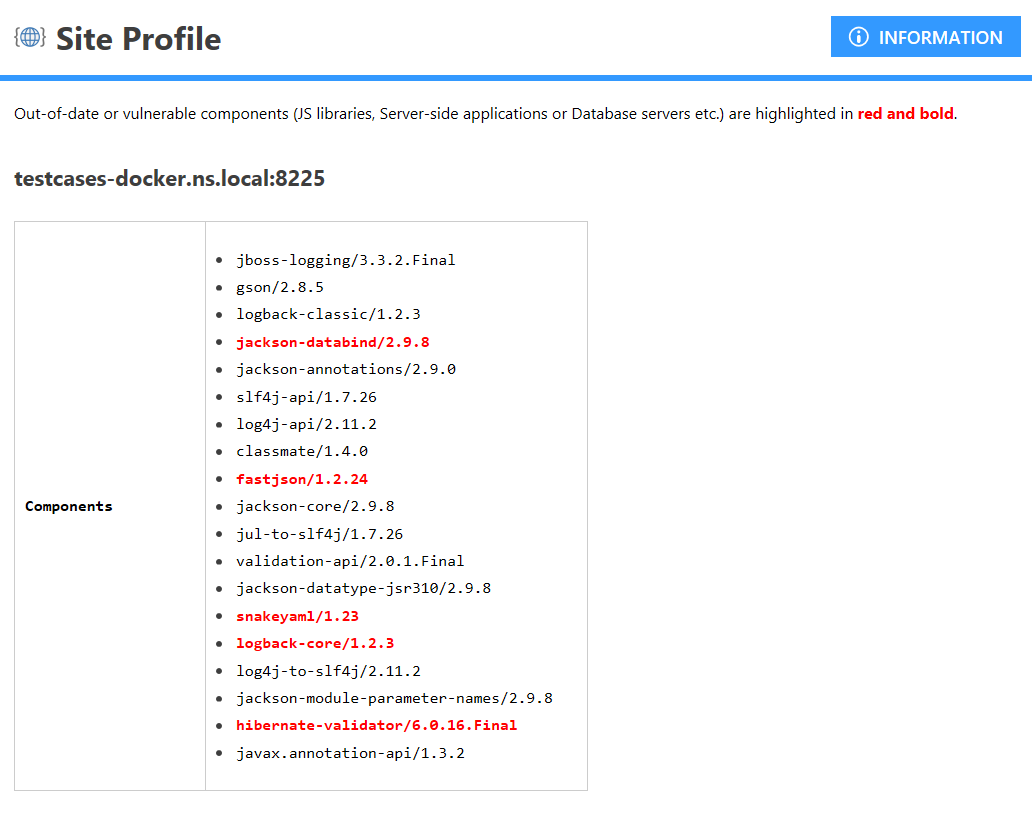Click the globe icon beside Site Profile
The image size is (1032, 817).
point(30,36)
